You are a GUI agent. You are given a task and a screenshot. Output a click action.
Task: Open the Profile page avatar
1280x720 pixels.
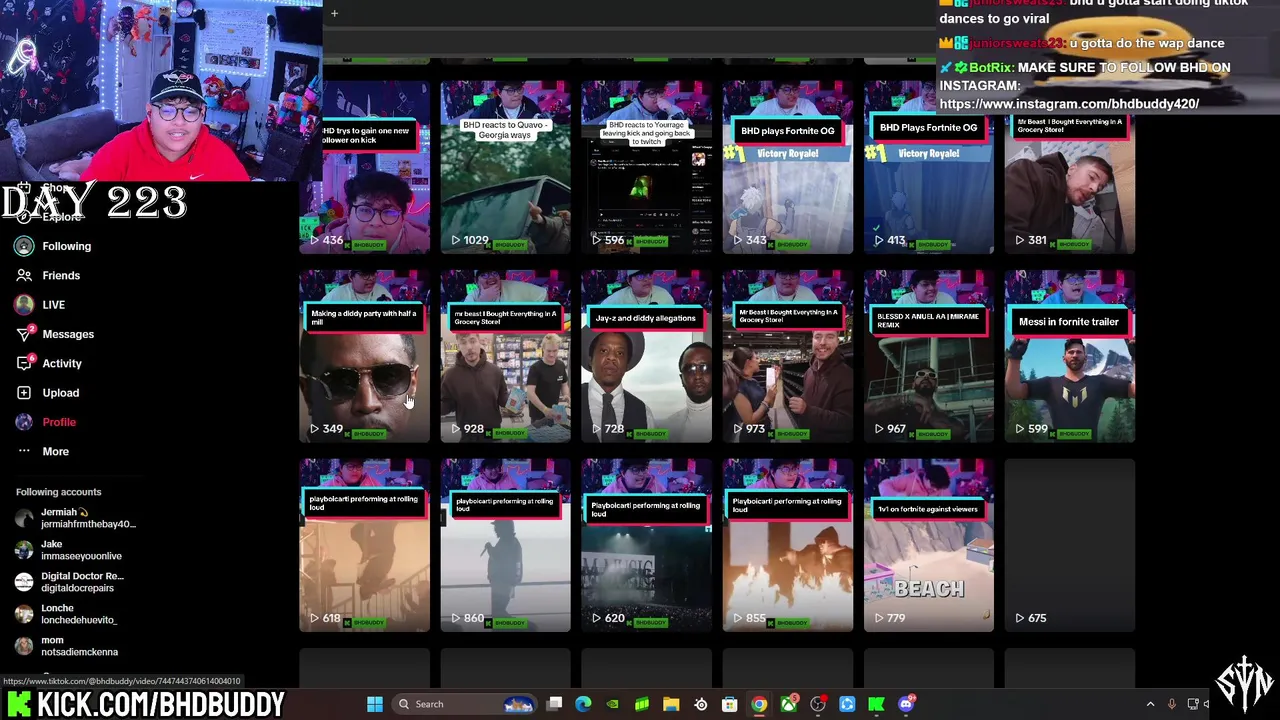click(24, 422)
